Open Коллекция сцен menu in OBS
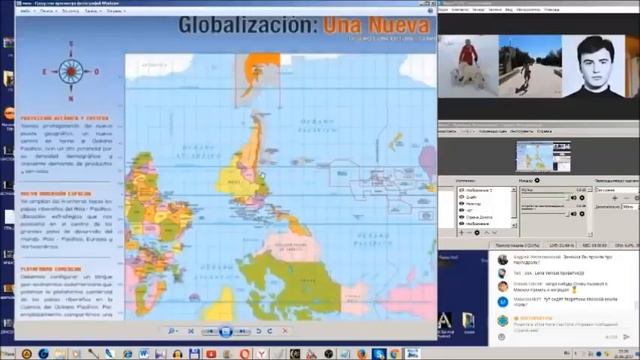This screenshot has width=640, height=360. point(494,131)
